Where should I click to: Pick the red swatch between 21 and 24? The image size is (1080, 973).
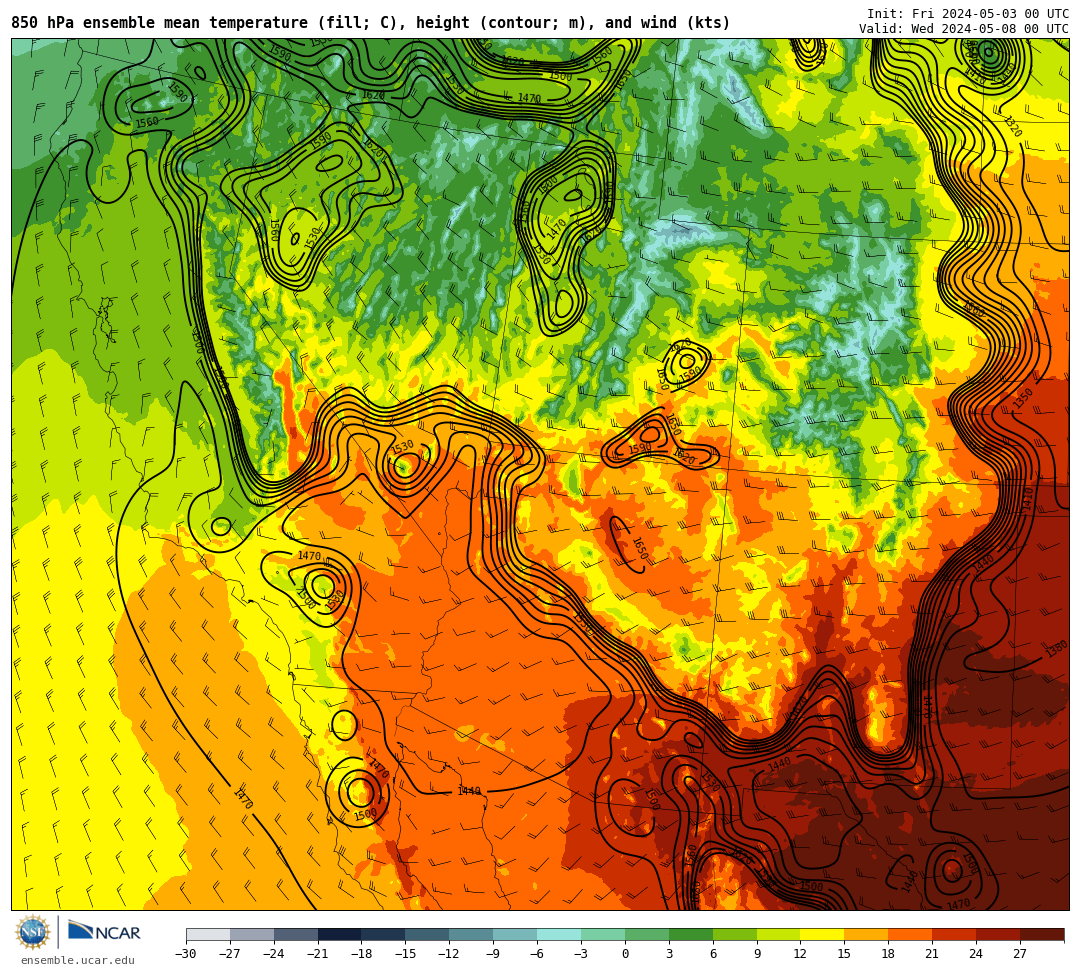954,935
